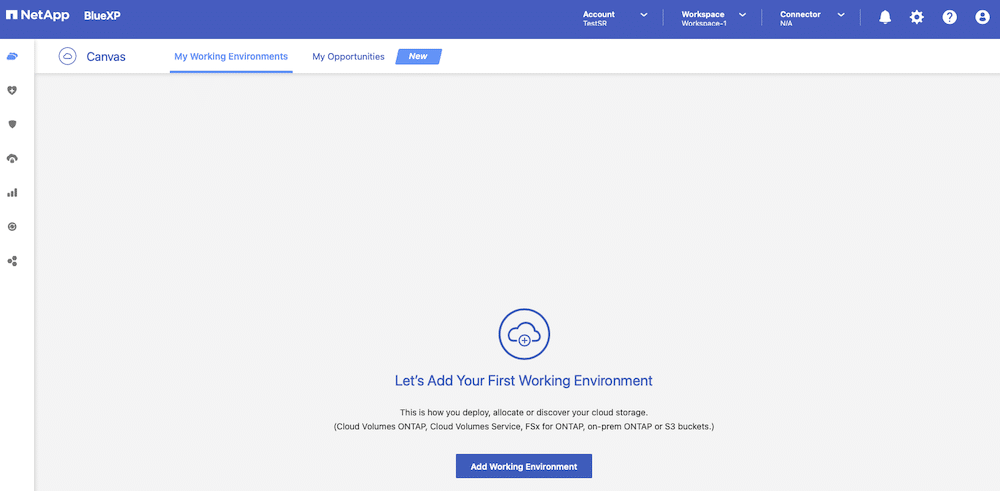Click the "Cloud Volumes ONTAP" description line

click(x=524, y=427)
